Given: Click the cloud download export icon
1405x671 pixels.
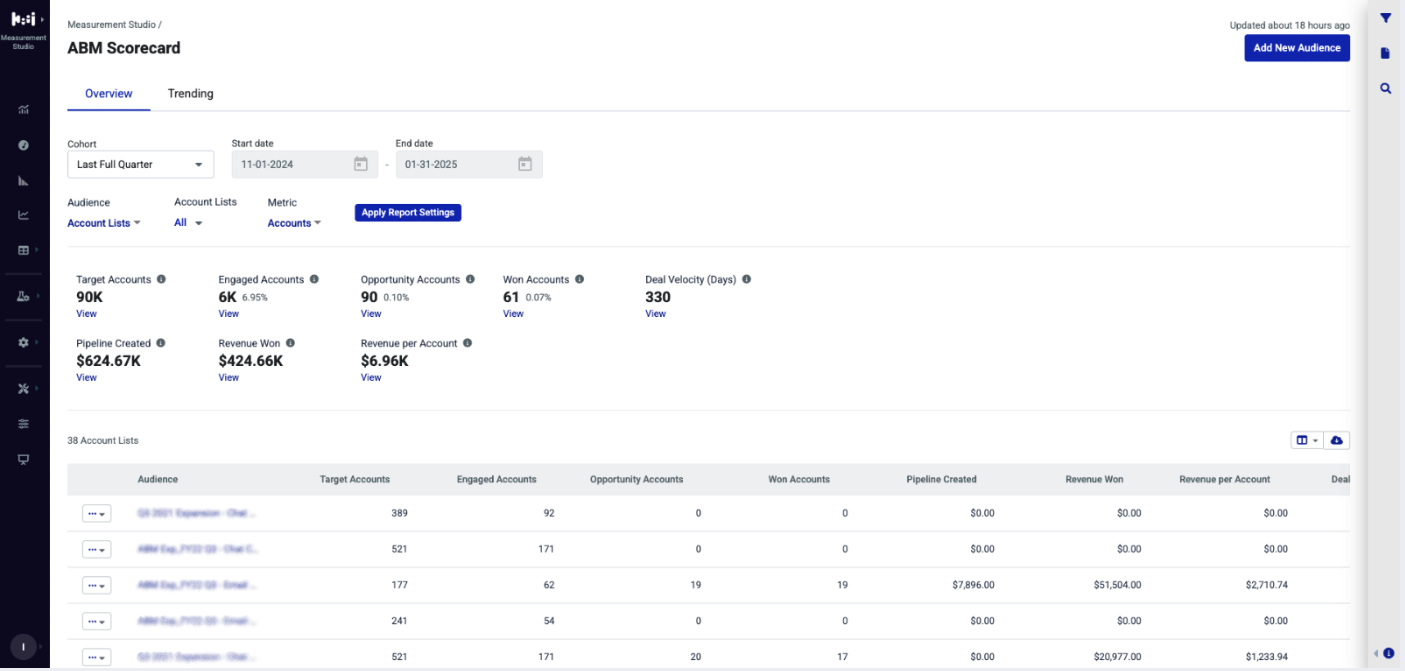Looking at the screenshot, I should pos(1337,440).
